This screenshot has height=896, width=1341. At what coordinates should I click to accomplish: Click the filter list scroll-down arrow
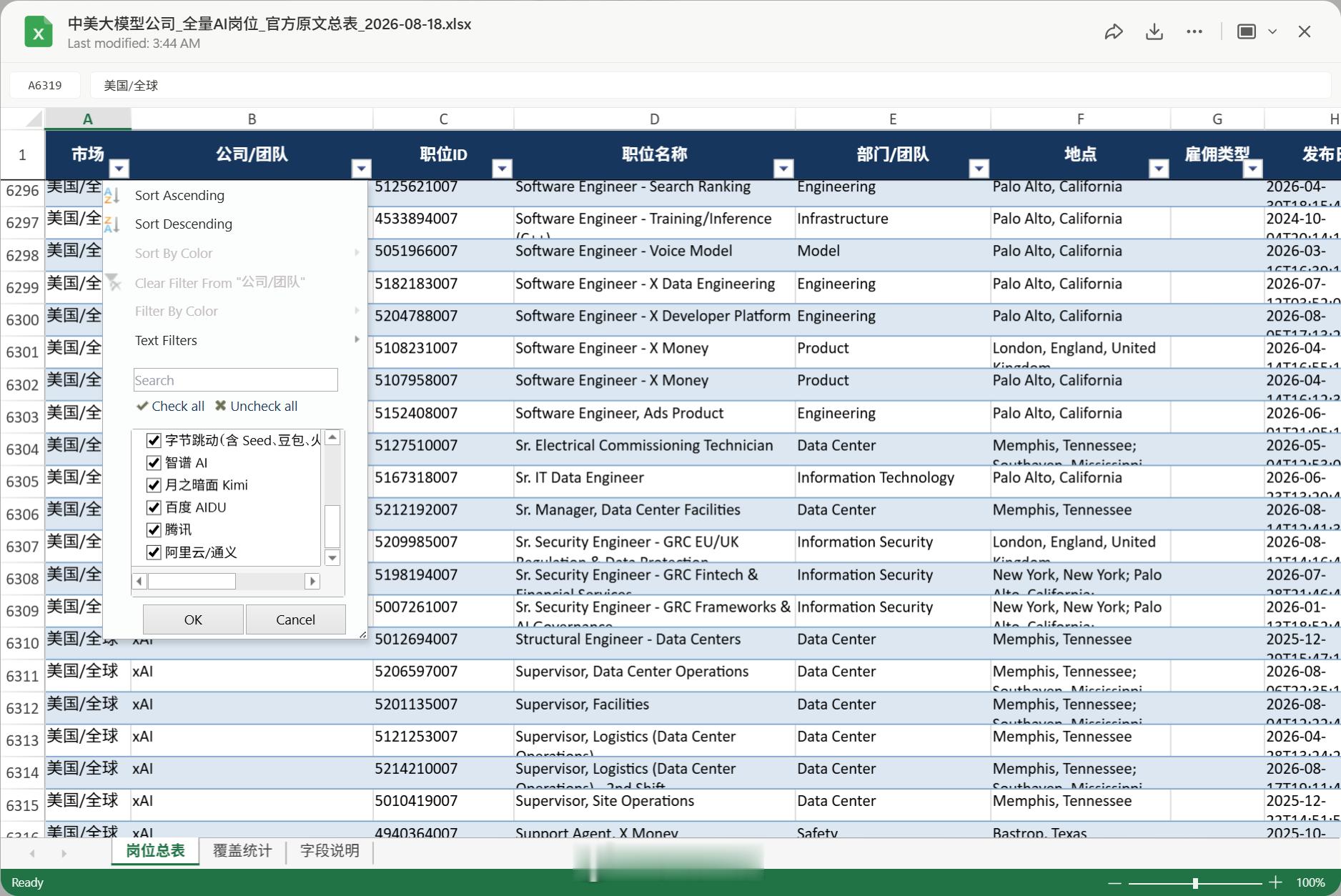pos(332,557)
